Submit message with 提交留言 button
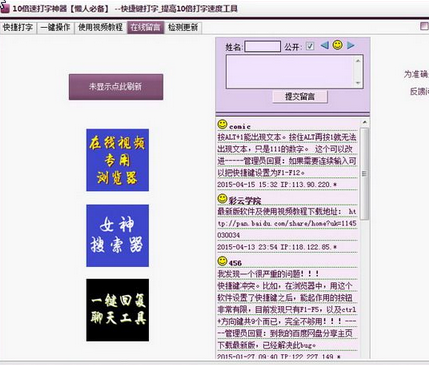This screenshot has height=365, width=429. (x=300, y=97)
